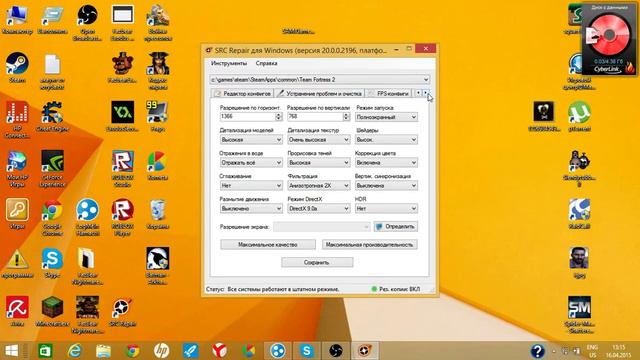
Task: Open the Сглаживание dropdown
Action: point(251,186)
